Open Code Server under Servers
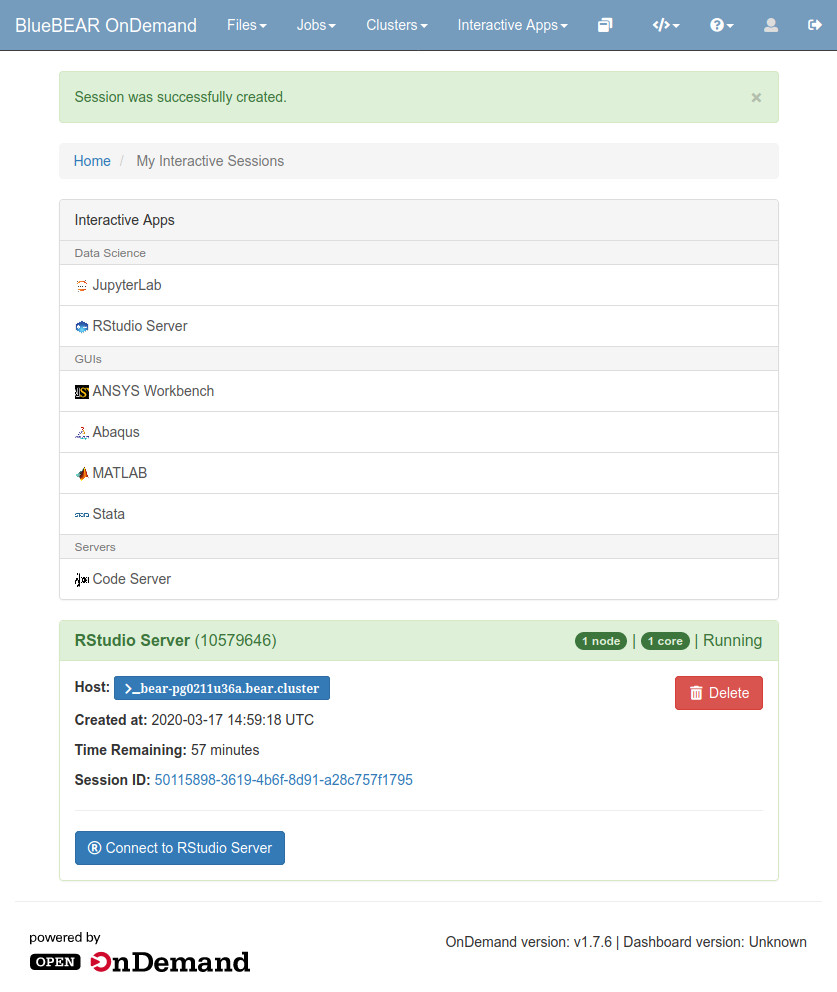Image resolution: width=837 pixels, height=992 pixels. [x=419, y=579]
